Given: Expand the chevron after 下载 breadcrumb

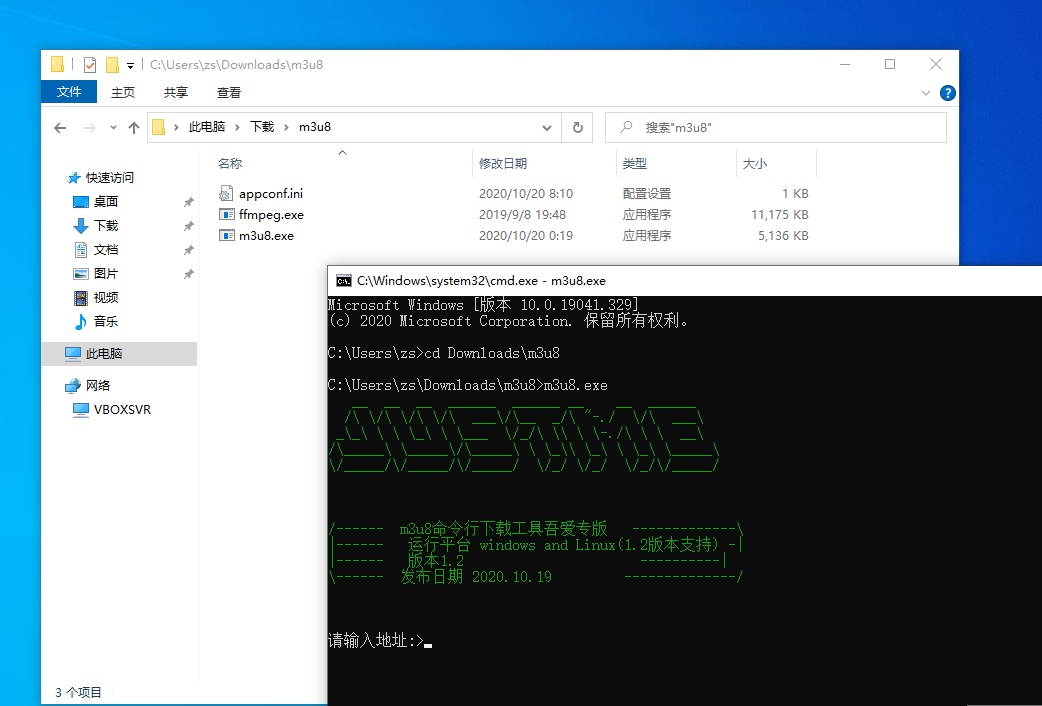Looking at the screenshot, I should click(286, 128).
